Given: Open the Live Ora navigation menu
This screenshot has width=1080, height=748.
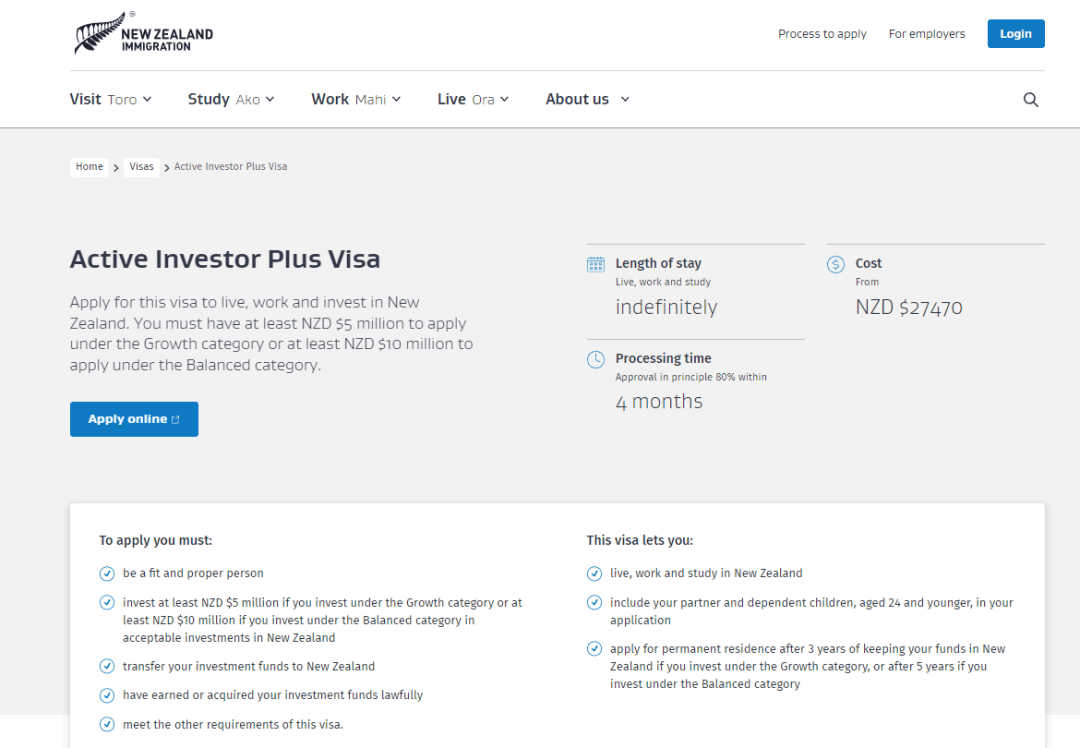Looking at the screenshot, I should [473, 99].
